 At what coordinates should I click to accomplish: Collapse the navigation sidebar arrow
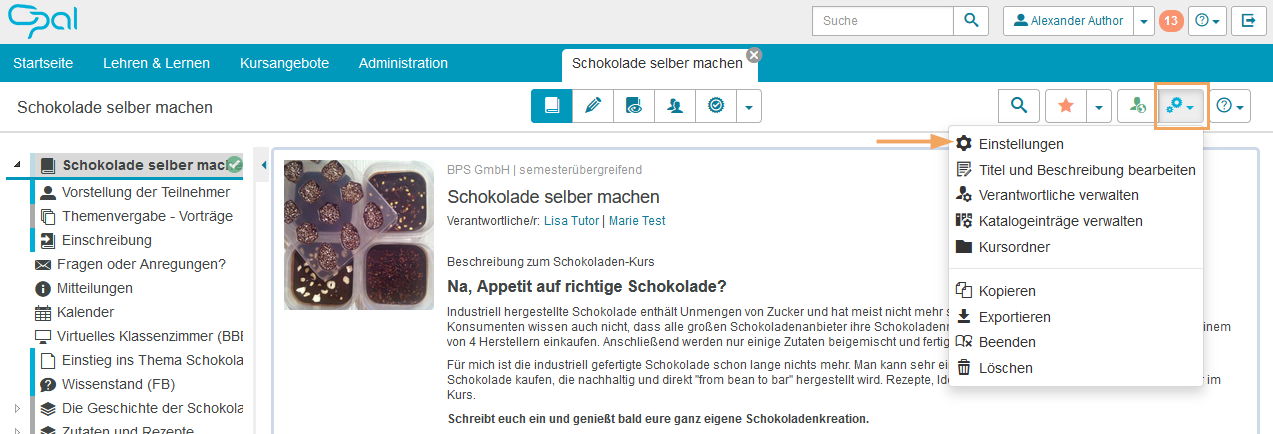263,165
